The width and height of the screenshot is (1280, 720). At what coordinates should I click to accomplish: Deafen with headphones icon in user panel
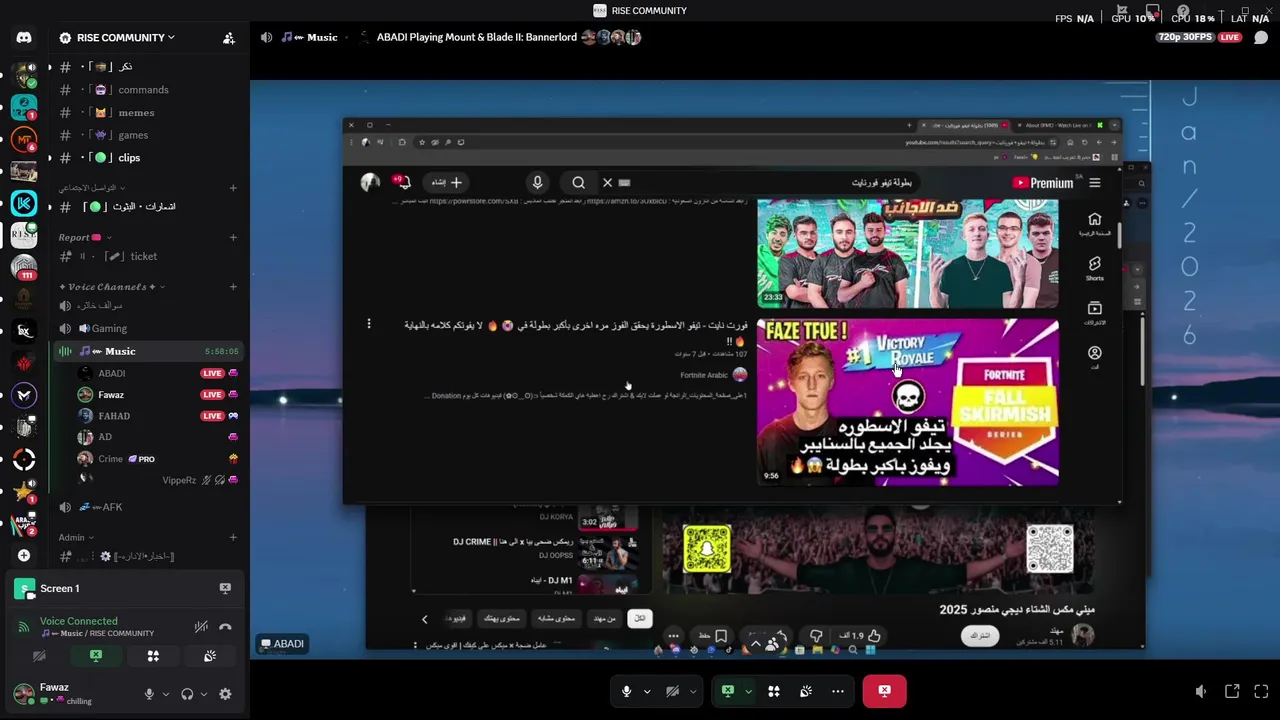[x=187, y=694]
